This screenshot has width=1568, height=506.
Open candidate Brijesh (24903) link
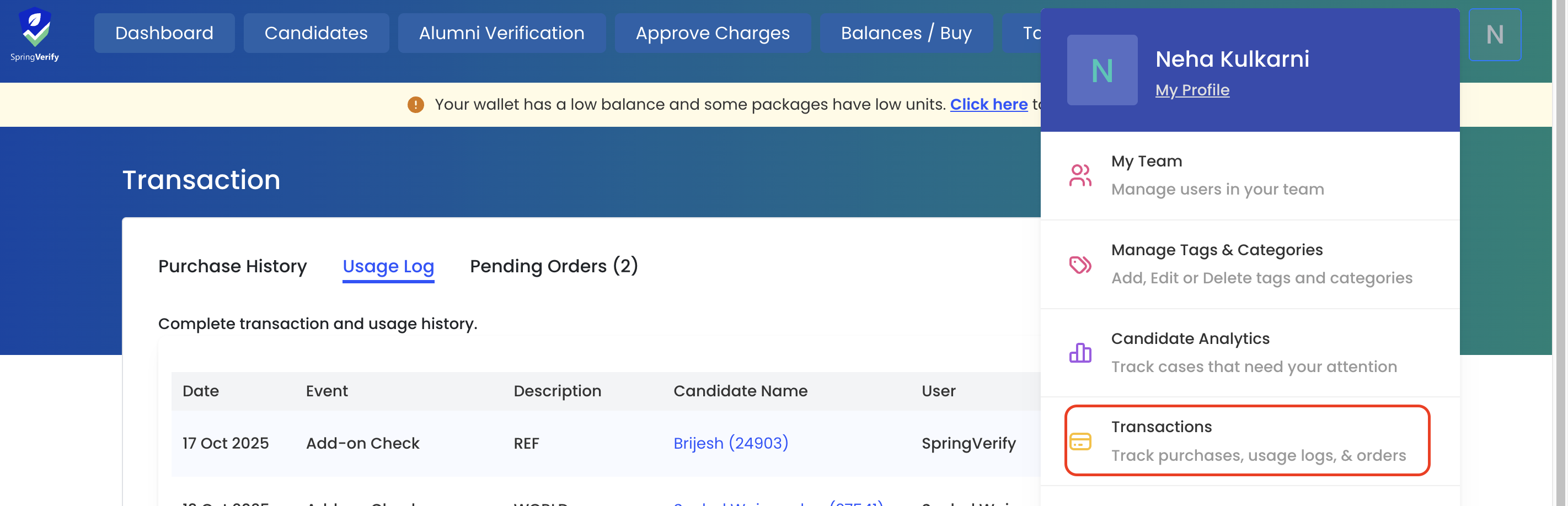click(x=730, y=443)
